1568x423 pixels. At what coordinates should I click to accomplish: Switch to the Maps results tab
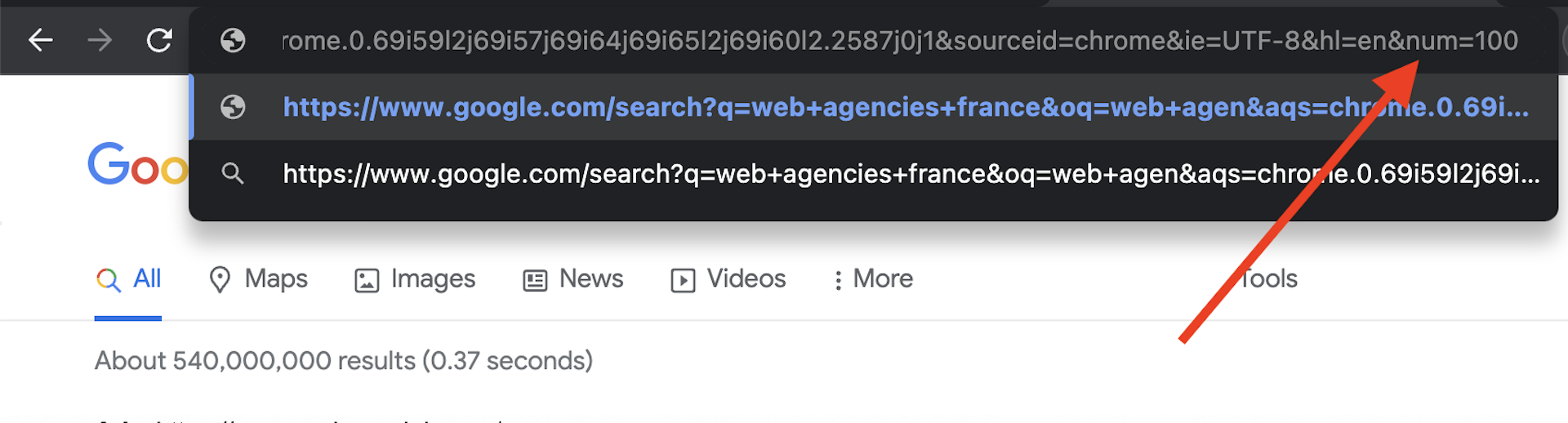tap(276, 279)
